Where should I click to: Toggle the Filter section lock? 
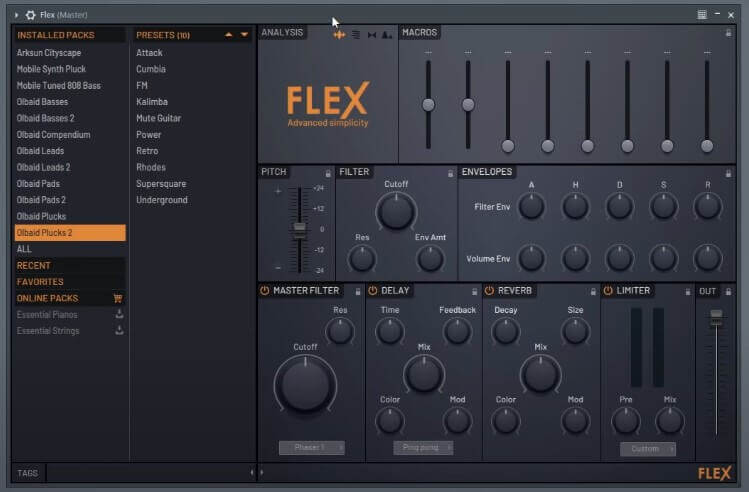(x=450, y=173)
